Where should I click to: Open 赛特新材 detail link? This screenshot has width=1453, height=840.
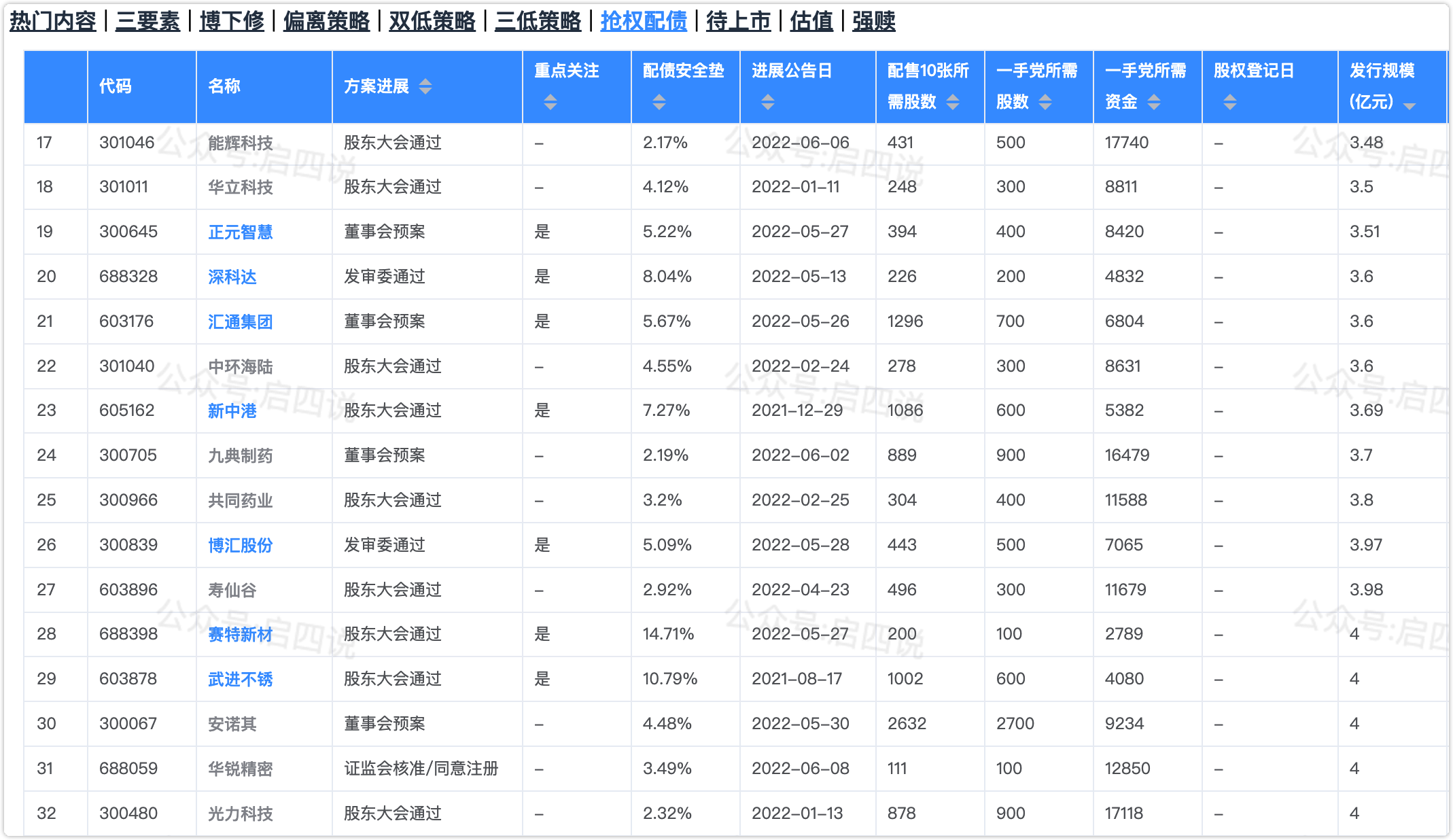tap(240, 635)
